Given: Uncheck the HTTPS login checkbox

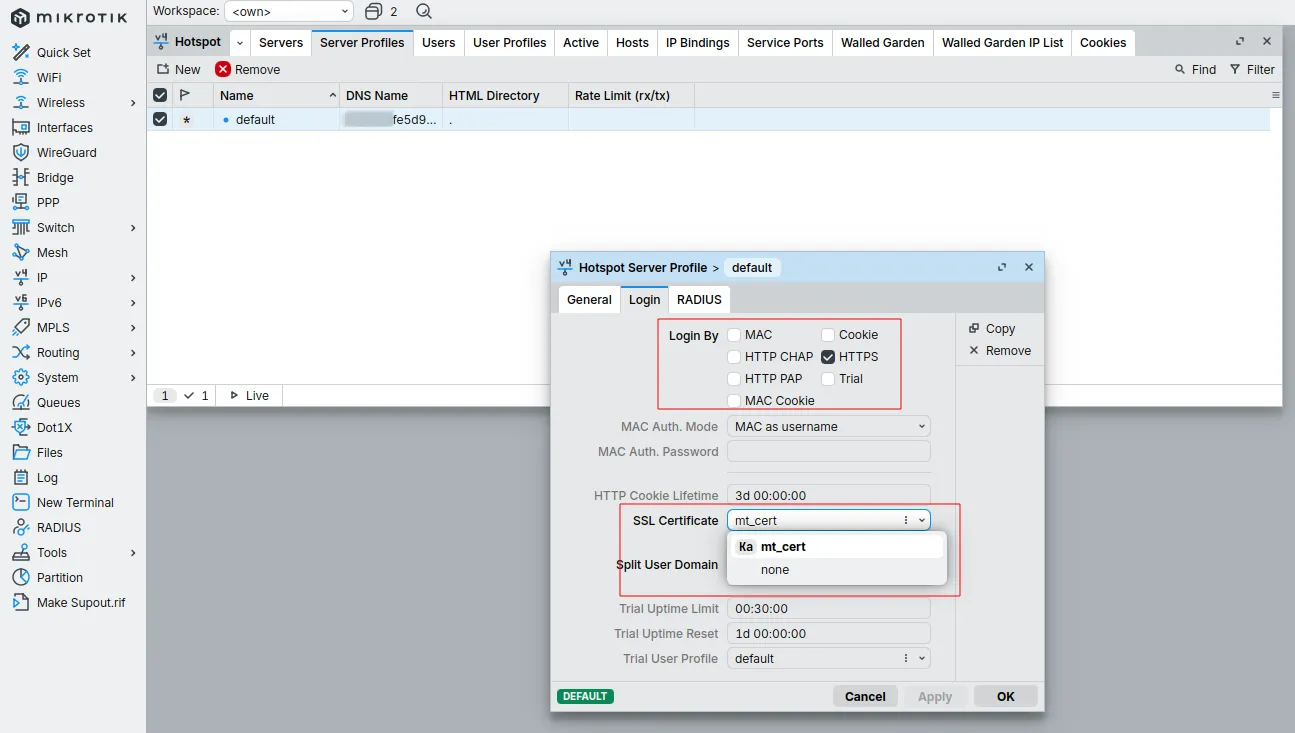Looking at the screenshot, I should click(828, 357).
